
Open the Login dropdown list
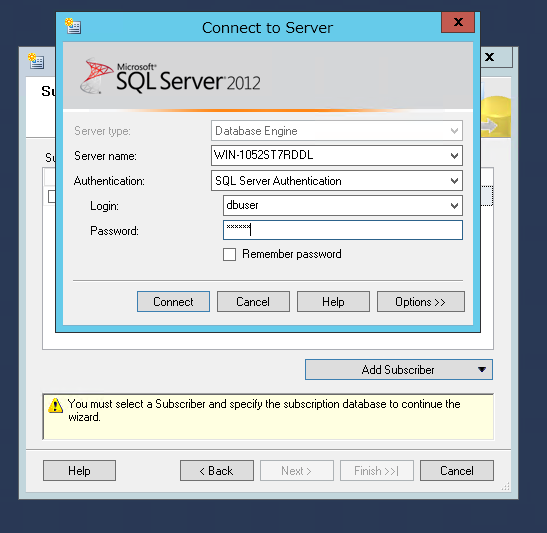(x=454, y=205)
